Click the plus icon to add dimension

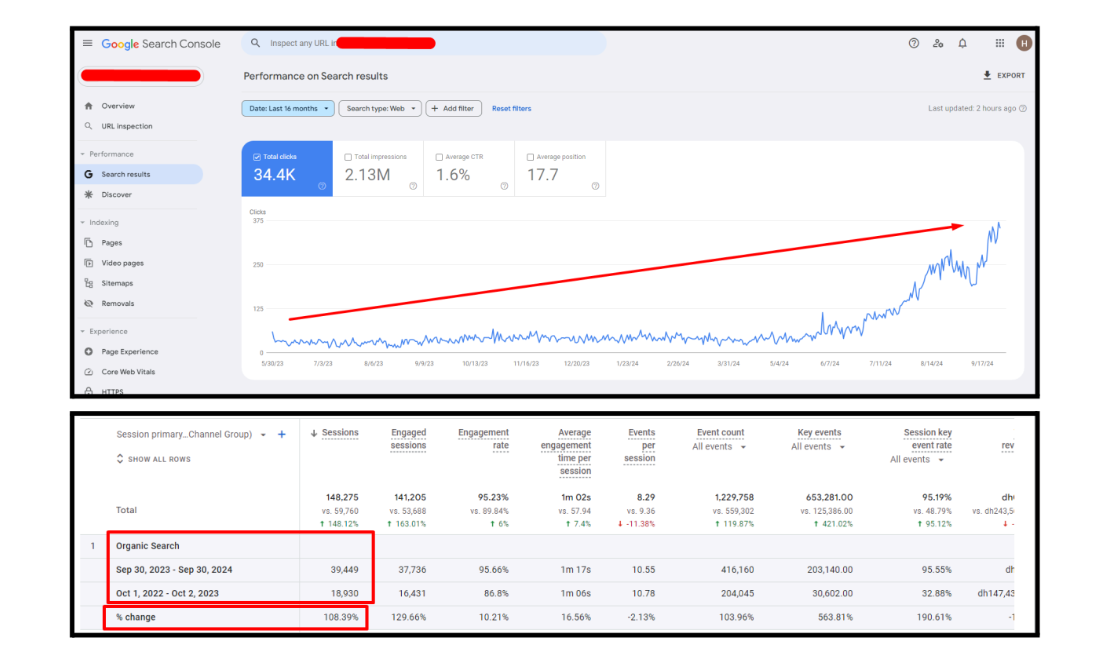click(x=282, y=434)
